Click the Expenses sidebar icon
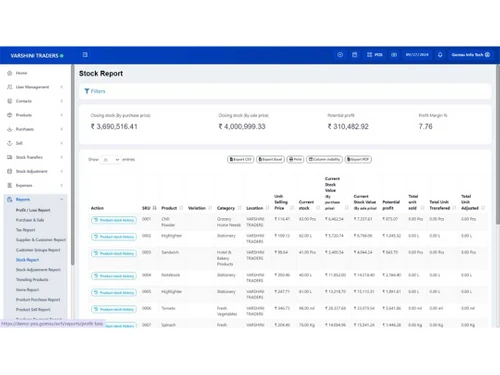Viewport: 500px width, 375px height. click(10, 185)
